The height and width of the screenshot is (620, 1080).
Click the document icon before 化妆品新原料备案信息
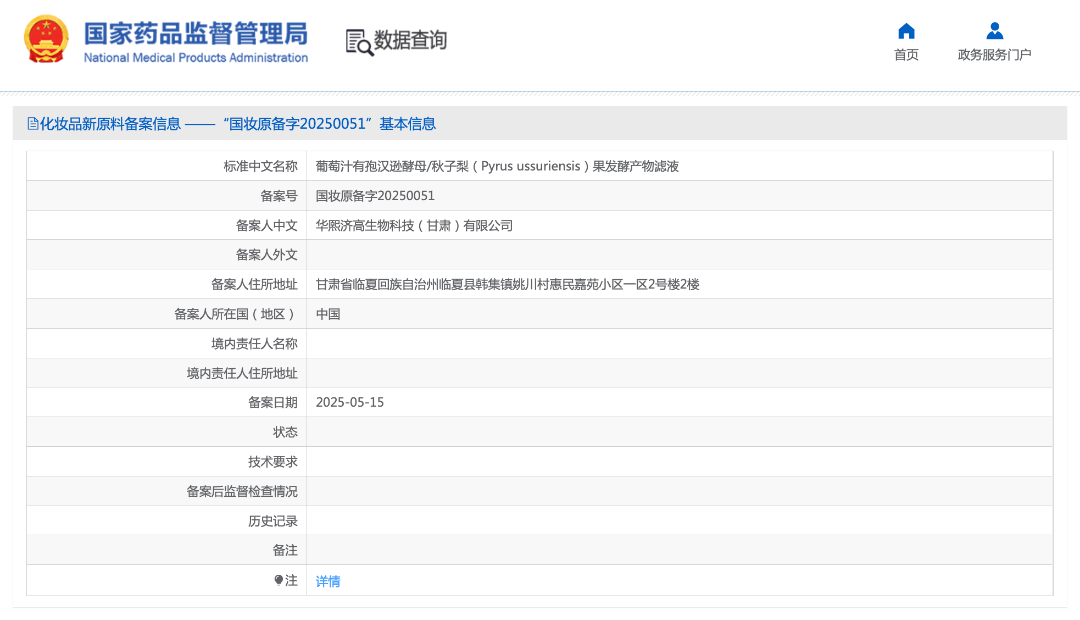pyautogui.click(x=32, y=124)
